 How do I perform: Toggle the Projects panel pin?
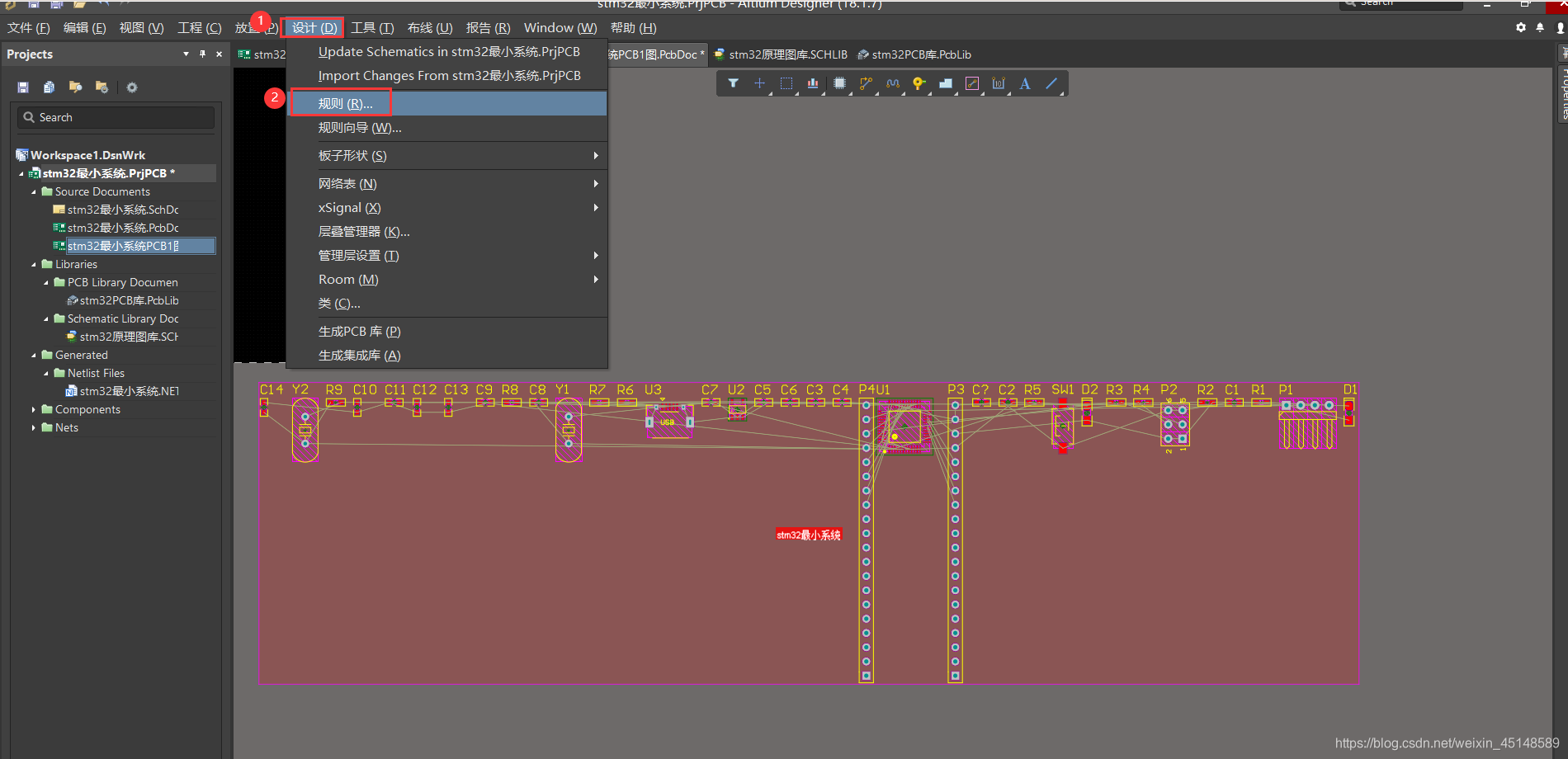point(202,54)
